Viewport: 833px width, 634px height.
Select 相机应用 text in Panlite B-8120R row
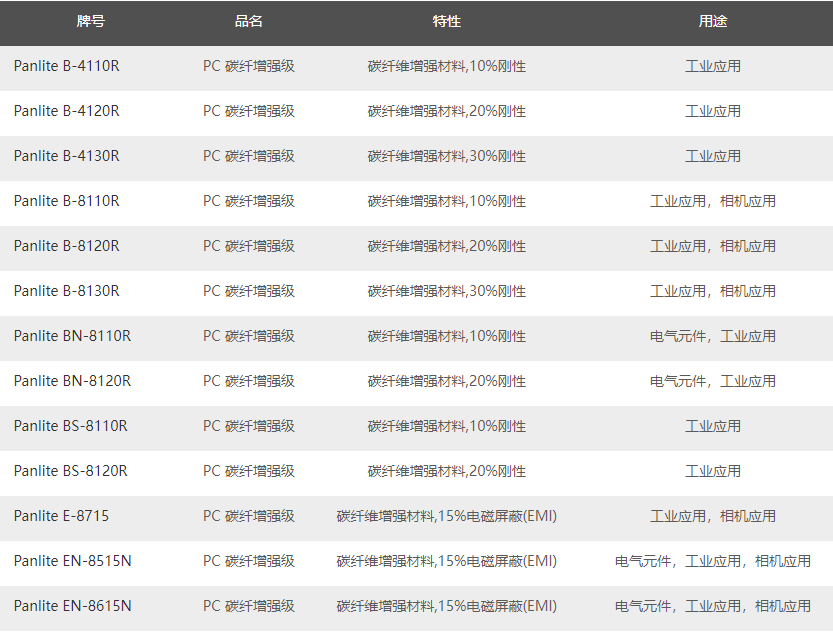[748, 246]
